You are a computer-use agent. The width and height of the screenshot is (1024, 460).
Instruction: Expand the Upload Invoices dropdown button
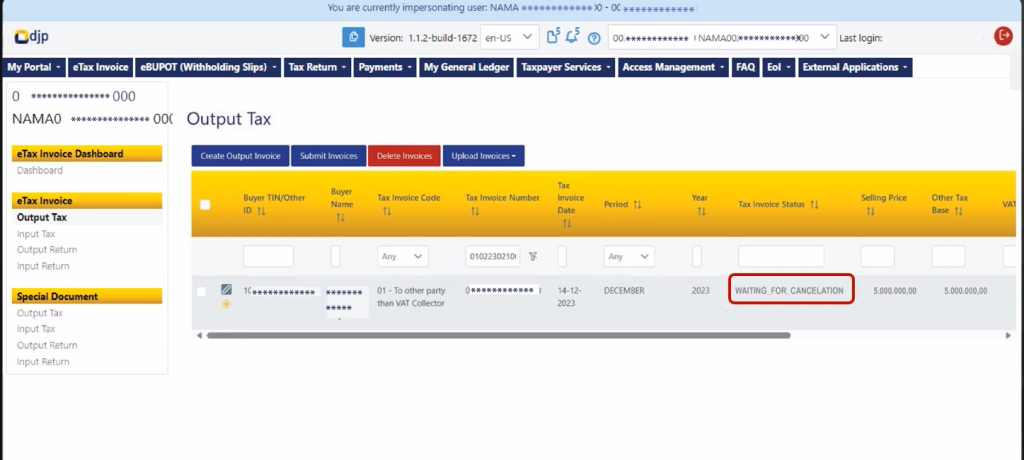(483, 156)
